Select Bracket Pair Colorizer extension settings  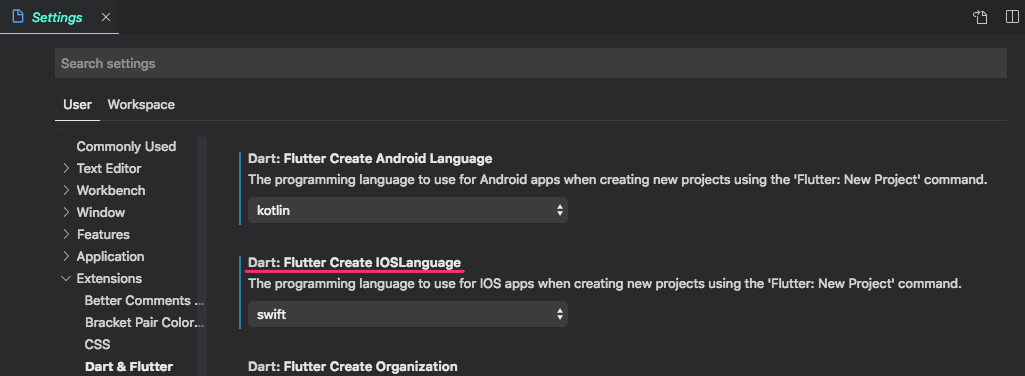coord(144,322)
